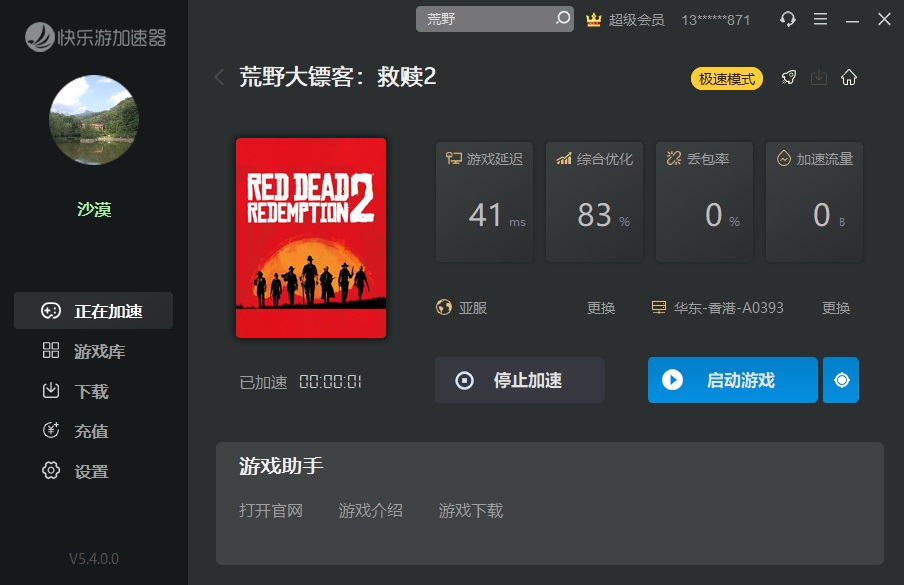The height and width of the screenshot is (585, 904).
Task: Click the 停止加速 button
Action: coord(520,380)
